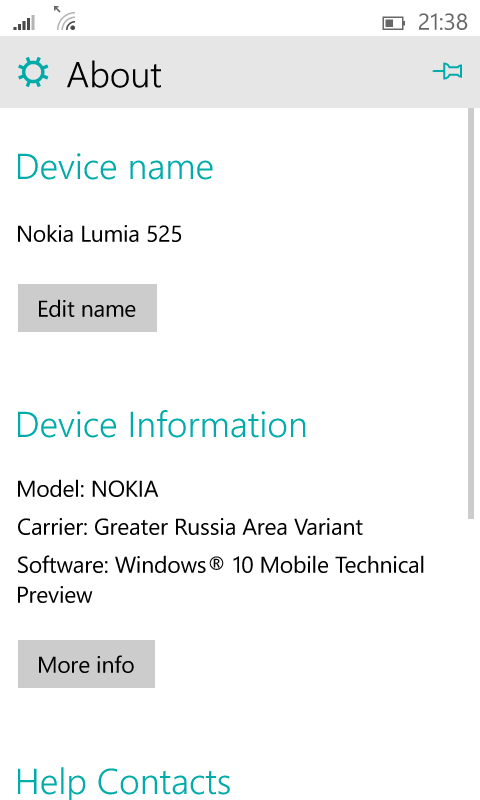Tap the Device Information heading

click(161, 424)
